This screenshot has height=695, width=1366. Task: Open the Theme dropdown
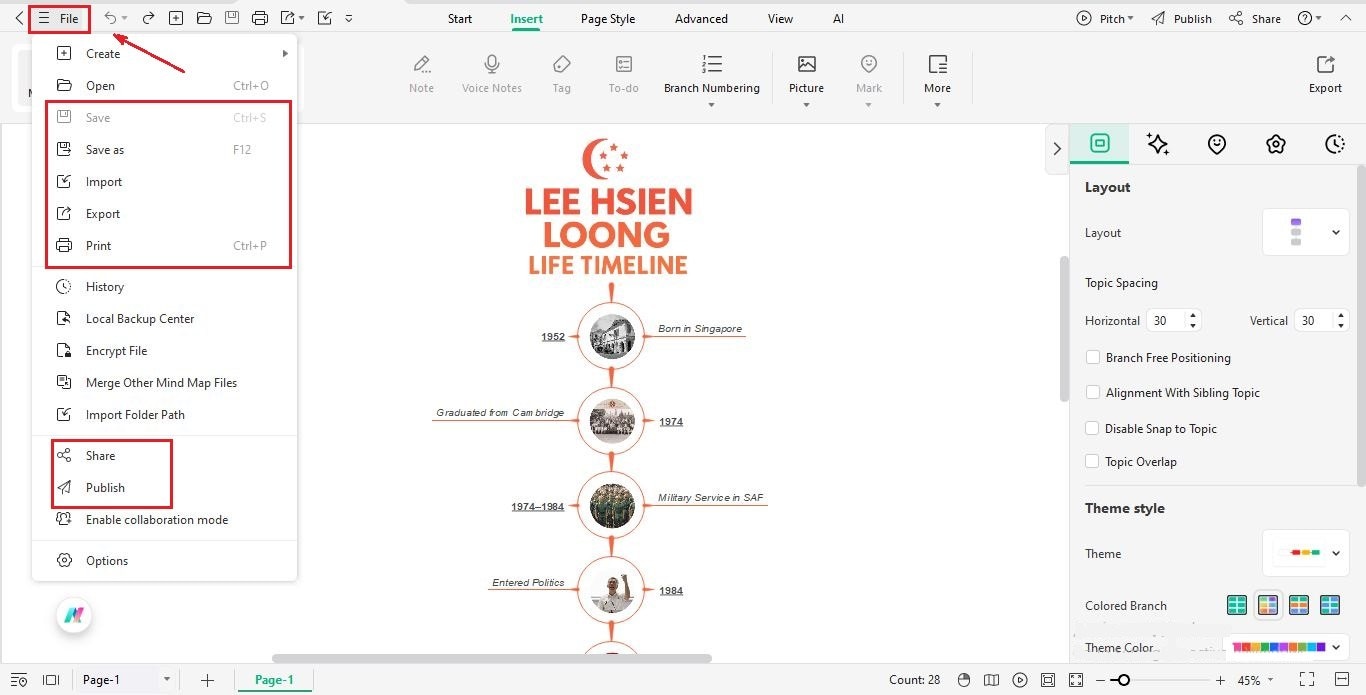tap(1306, 553)
